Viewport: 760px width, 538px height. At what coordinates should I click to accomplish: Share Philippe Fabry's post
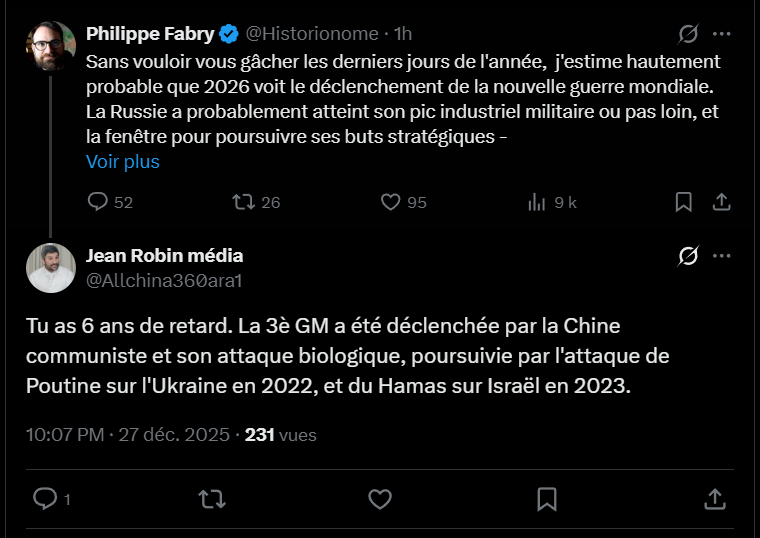[720, 202]
